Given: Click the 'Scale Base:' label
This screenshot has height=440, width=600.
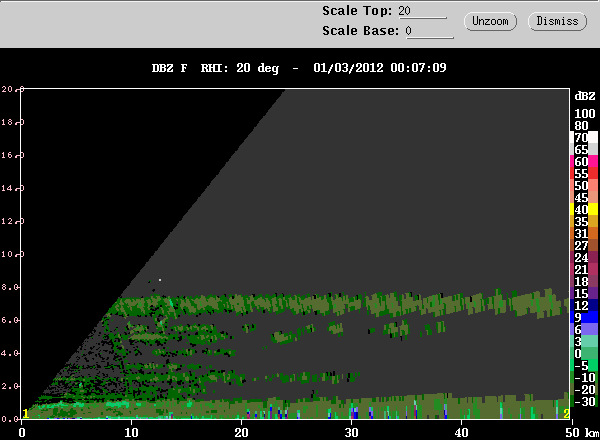Looking at the screenshot, I should click(x=360, y=31).
